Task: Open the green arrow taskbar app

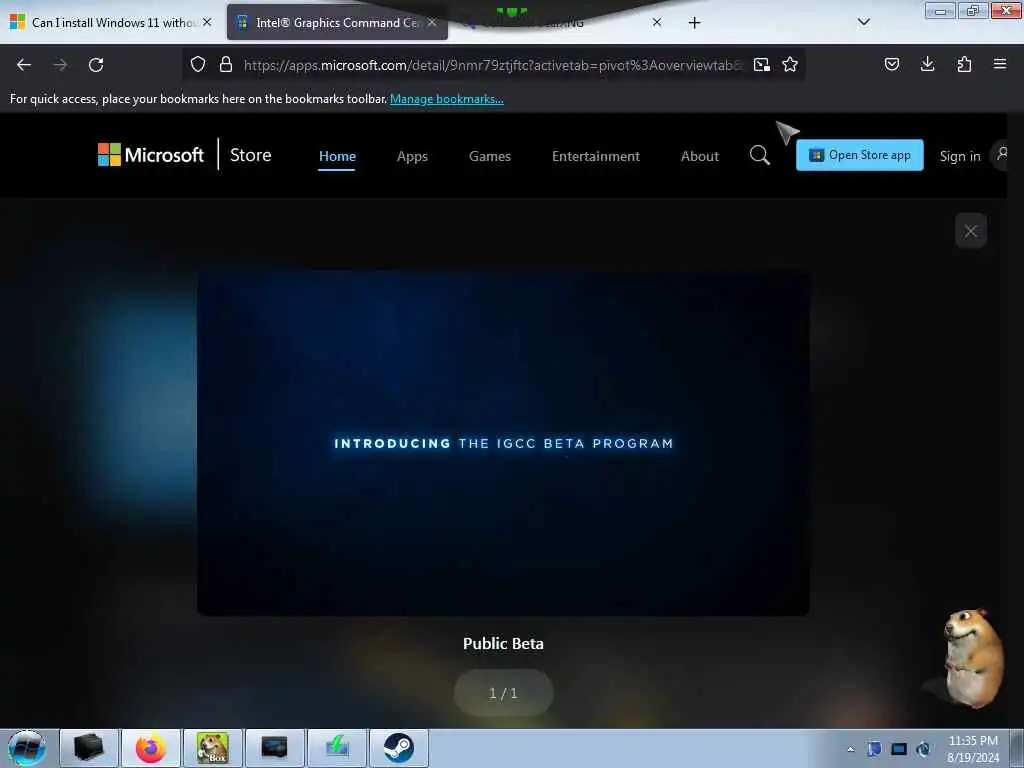Action: coord(337,748)
